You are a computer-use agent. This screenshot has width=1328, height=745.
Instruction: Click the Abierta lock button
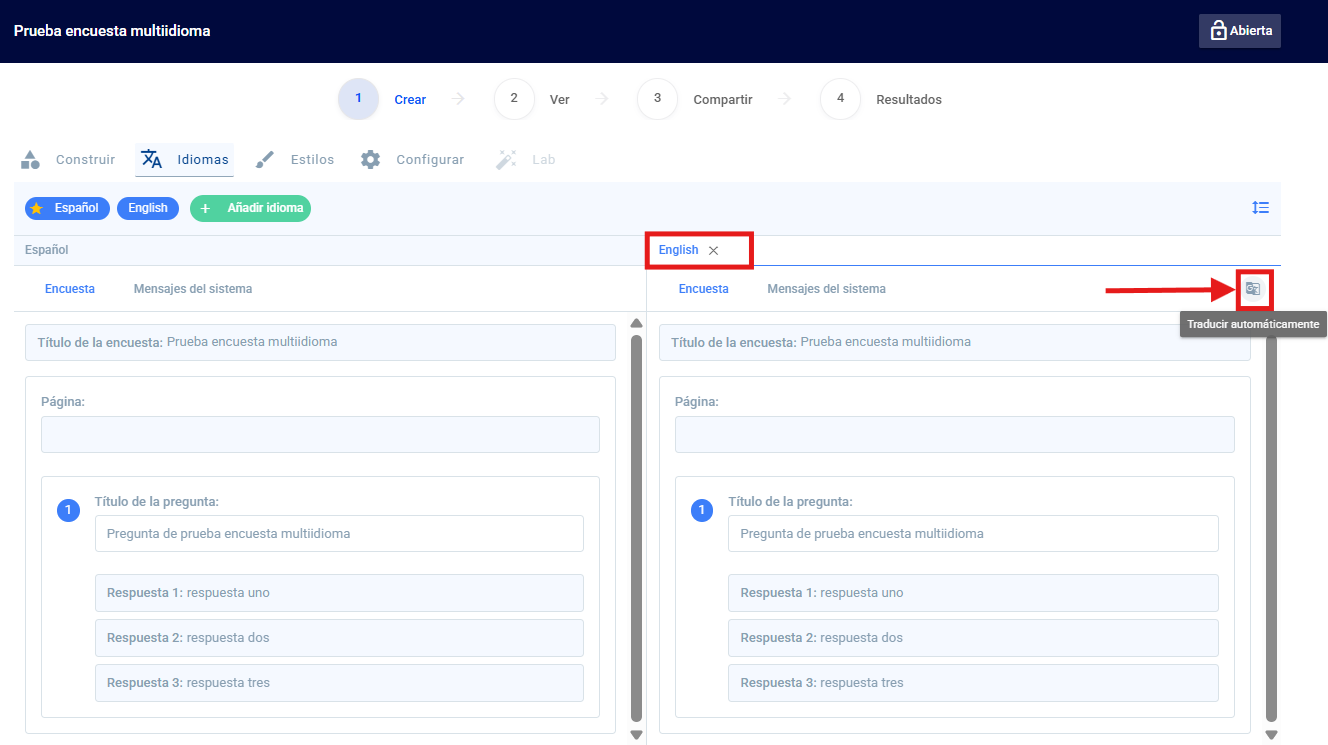point(1240,31)
